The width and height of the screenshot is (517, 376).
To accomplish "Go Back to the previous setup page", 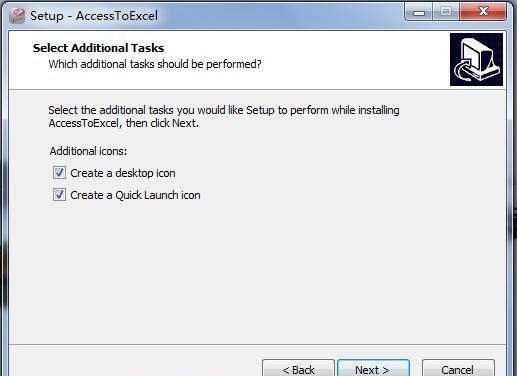I will pos(298,368).
